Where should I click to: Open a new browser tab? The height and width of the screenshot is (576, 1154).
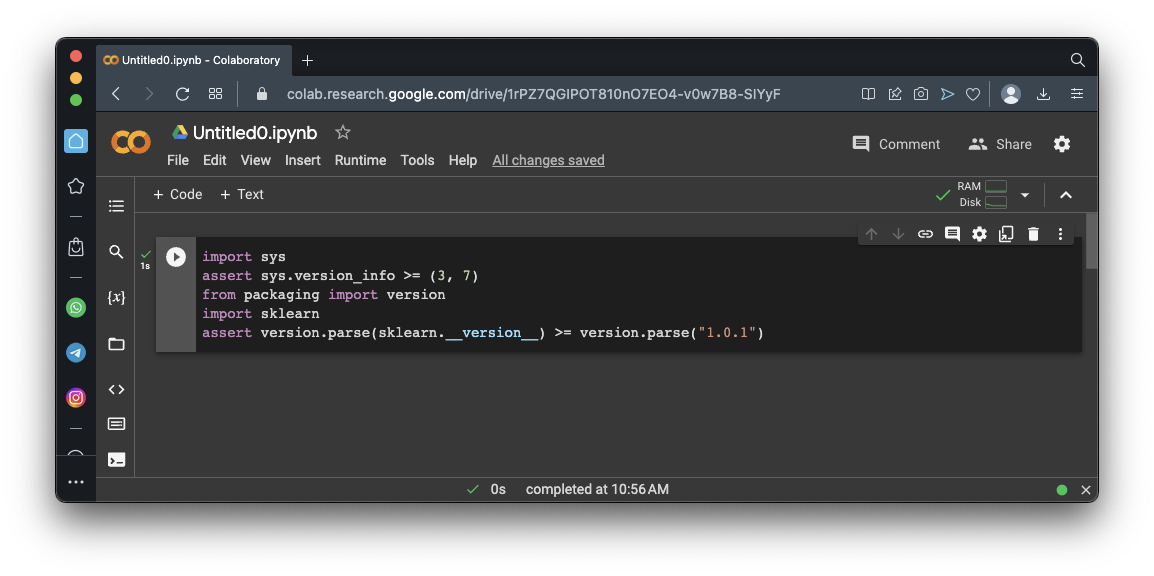[308, 60]
